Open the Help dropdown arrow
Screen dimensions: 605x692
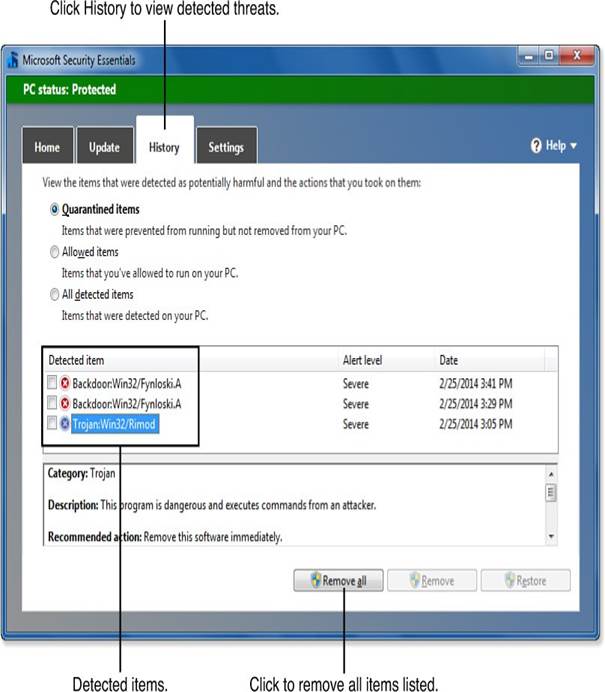574,146
